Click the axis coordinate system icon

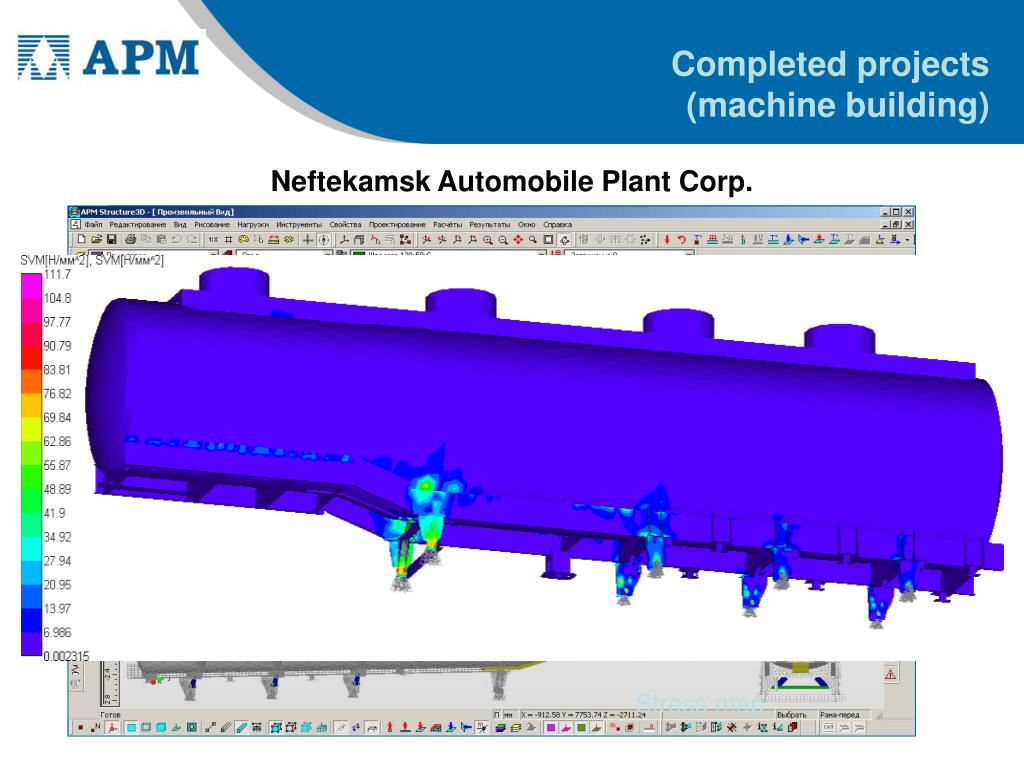[344, 240]
